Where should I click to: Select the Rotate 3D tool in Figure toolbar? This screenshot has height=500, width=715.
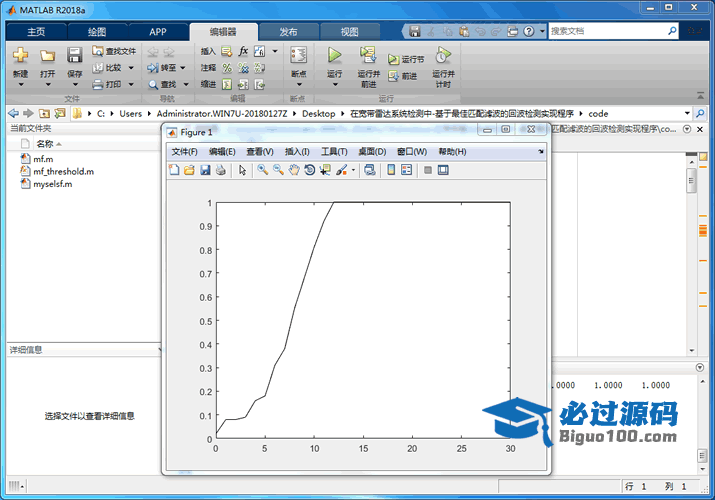310,170
